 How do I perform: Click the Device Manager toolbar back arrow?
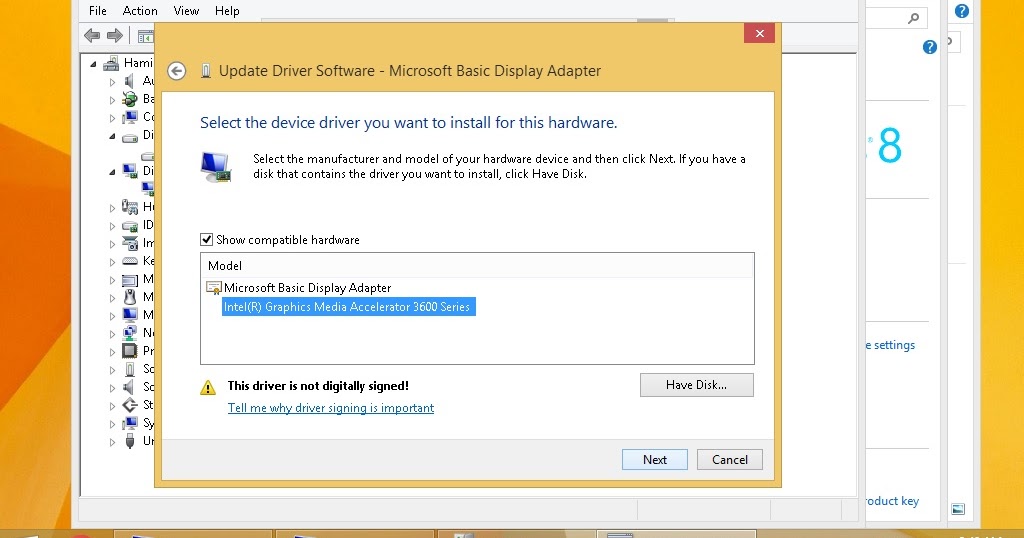pyautogui.click(x=92, y=35)
